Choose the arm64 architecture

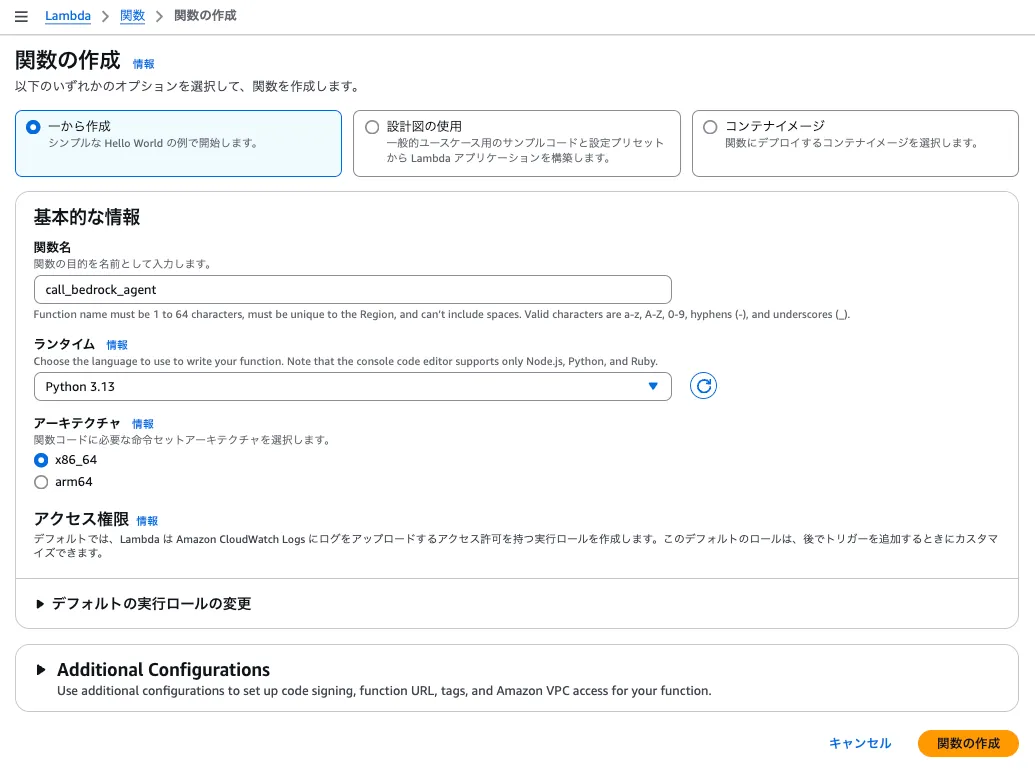tap(41, 482)
